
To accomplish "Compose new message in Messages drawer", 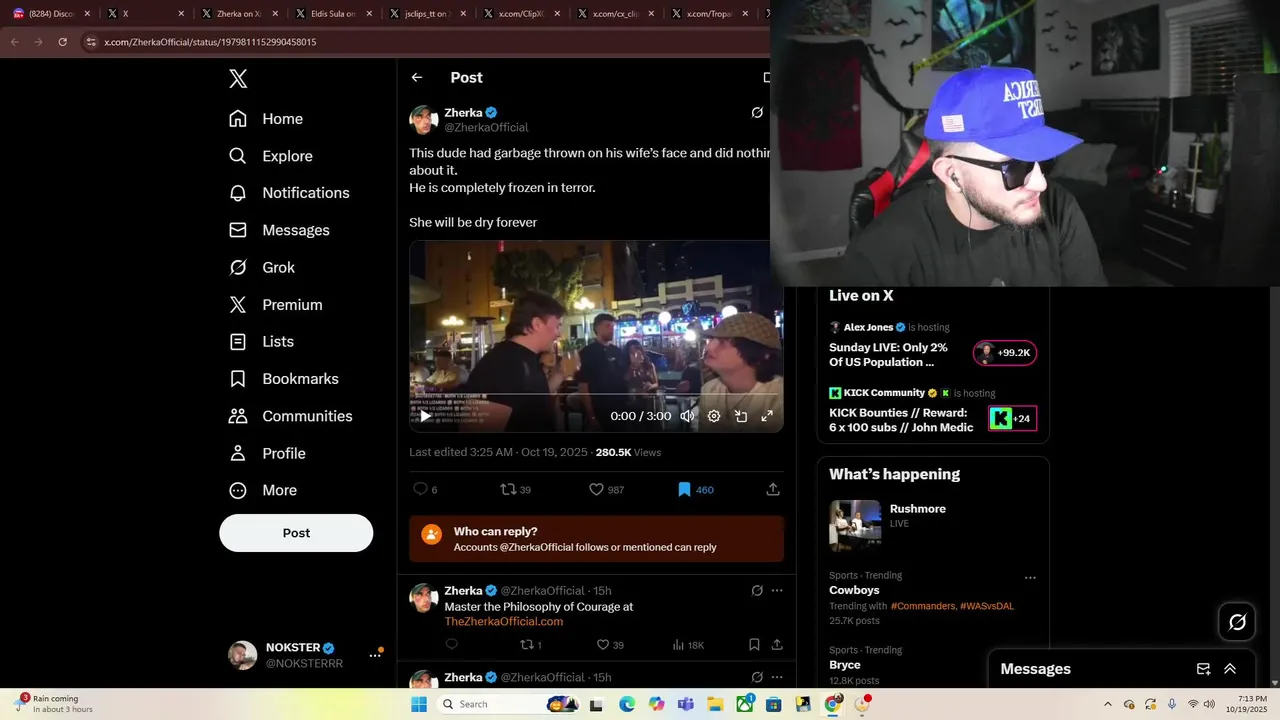I will tap(1204, 669).
